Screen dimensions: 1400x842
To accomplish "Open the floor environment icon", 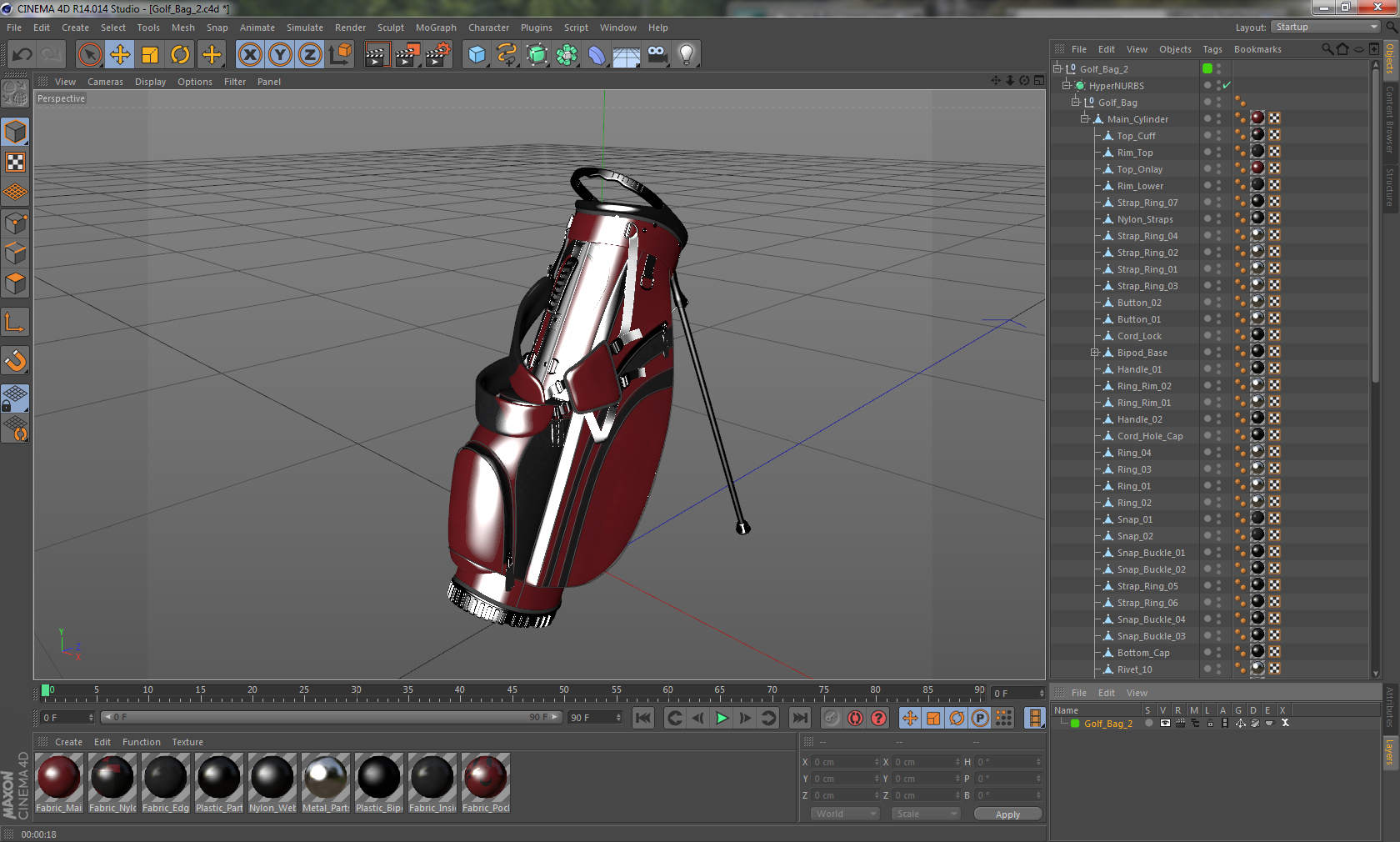I will 627,55.
